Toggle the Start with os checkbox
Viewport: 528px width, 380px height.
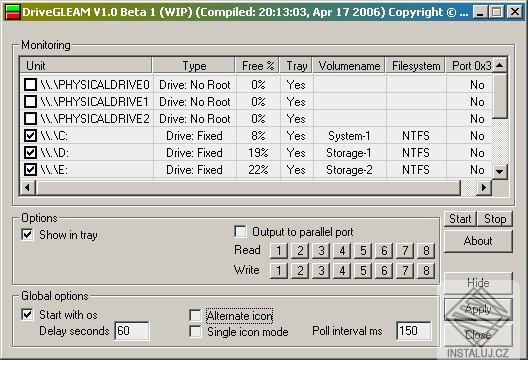[27, 314]
